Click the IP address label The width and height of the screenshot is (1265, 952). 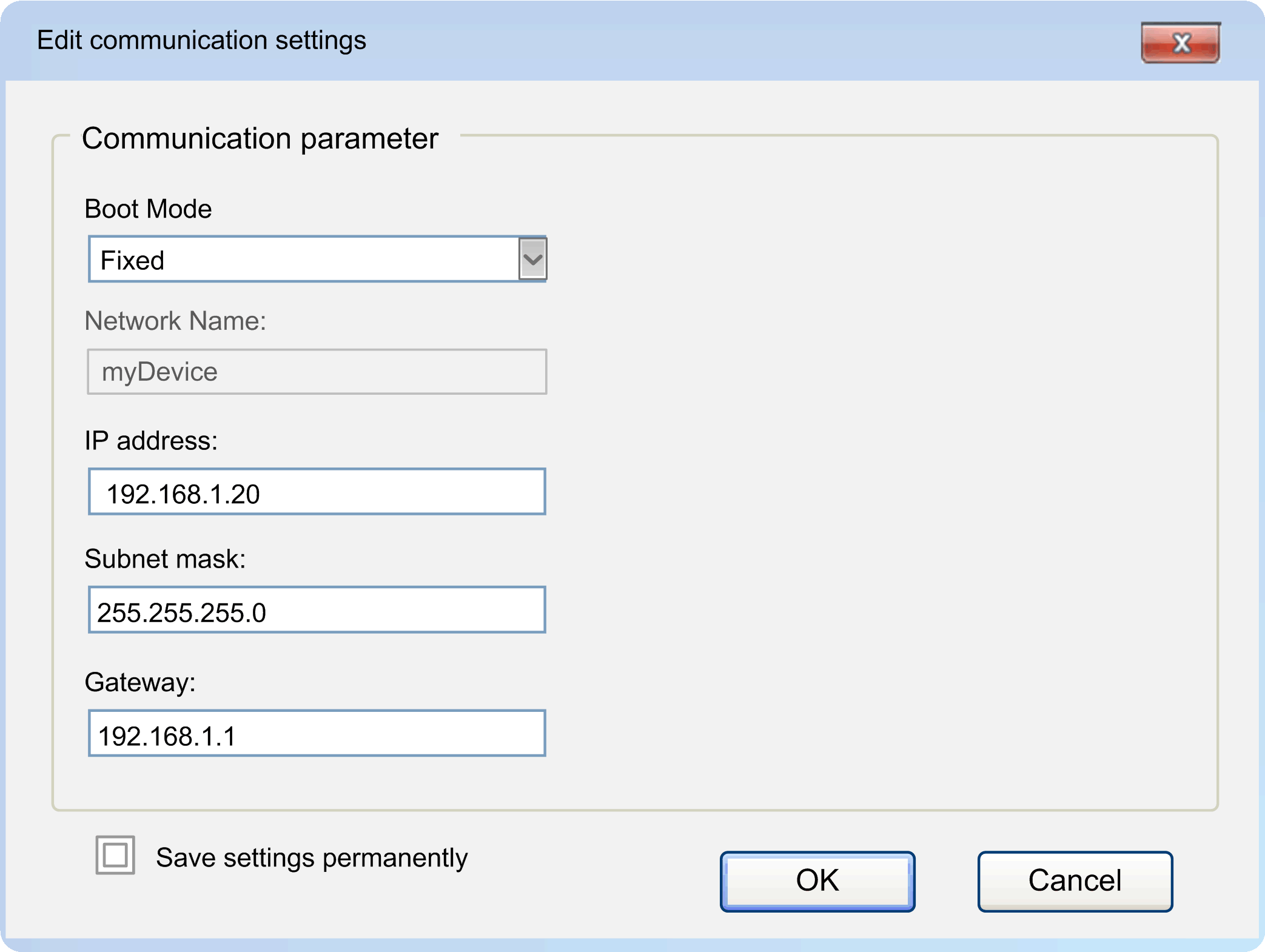[151, 441]
